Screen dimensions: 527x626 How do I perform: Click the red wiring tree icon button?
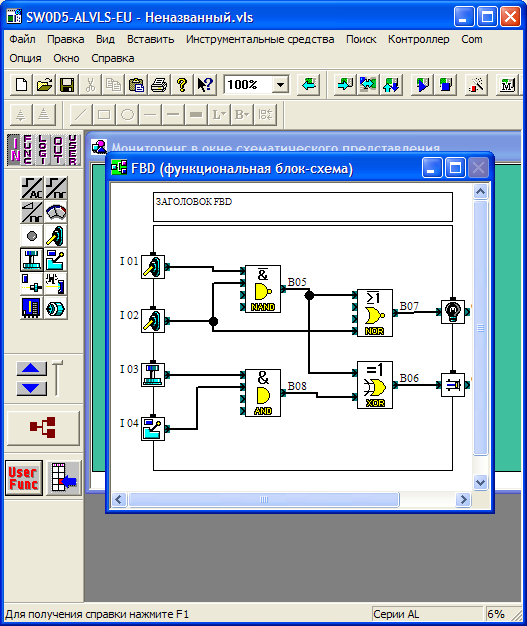pos(43,428)
